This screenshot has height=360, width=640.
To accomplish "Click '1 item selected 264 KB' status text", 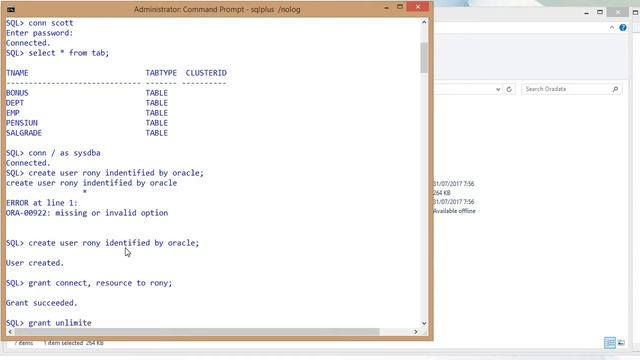I will coord(73,343).
